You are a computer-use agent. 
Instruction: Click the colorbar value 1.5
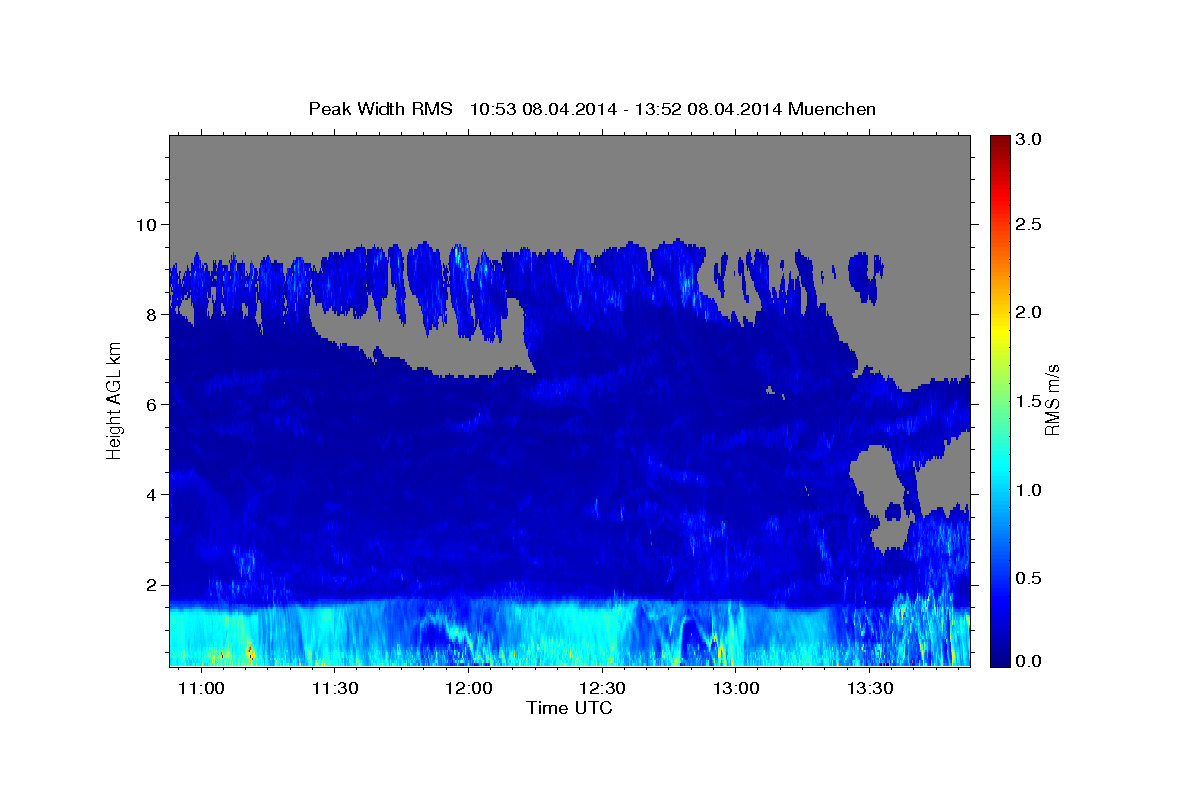1029,402
